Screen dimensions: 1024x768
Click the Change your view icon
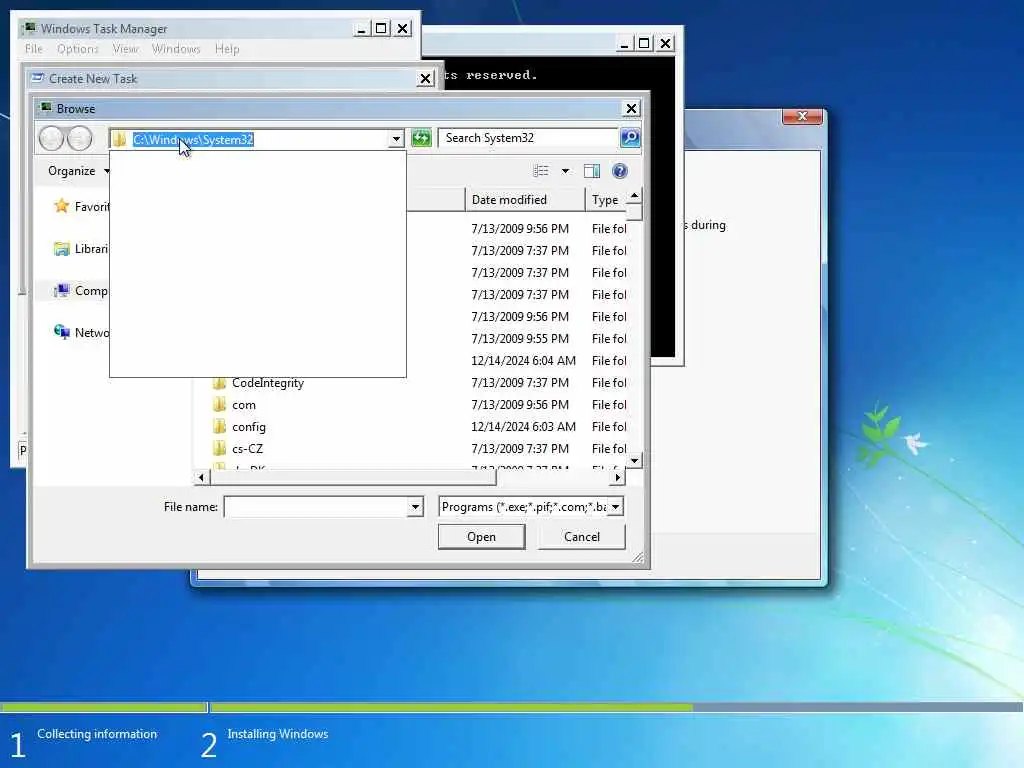(x=541, y=171)
